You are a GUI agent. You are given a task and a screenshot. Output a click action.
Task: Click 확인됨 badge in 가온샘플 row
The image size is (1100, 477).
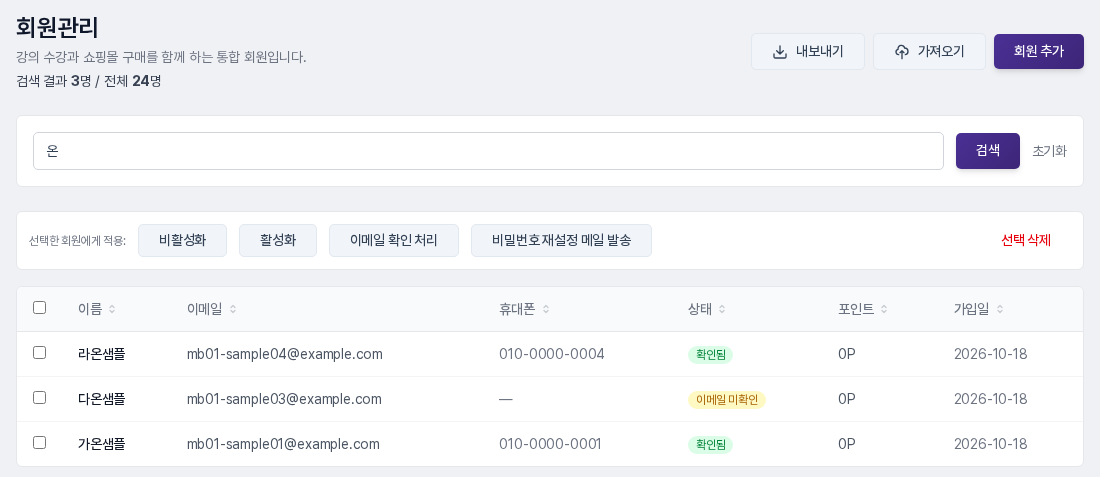pos(710,445)
